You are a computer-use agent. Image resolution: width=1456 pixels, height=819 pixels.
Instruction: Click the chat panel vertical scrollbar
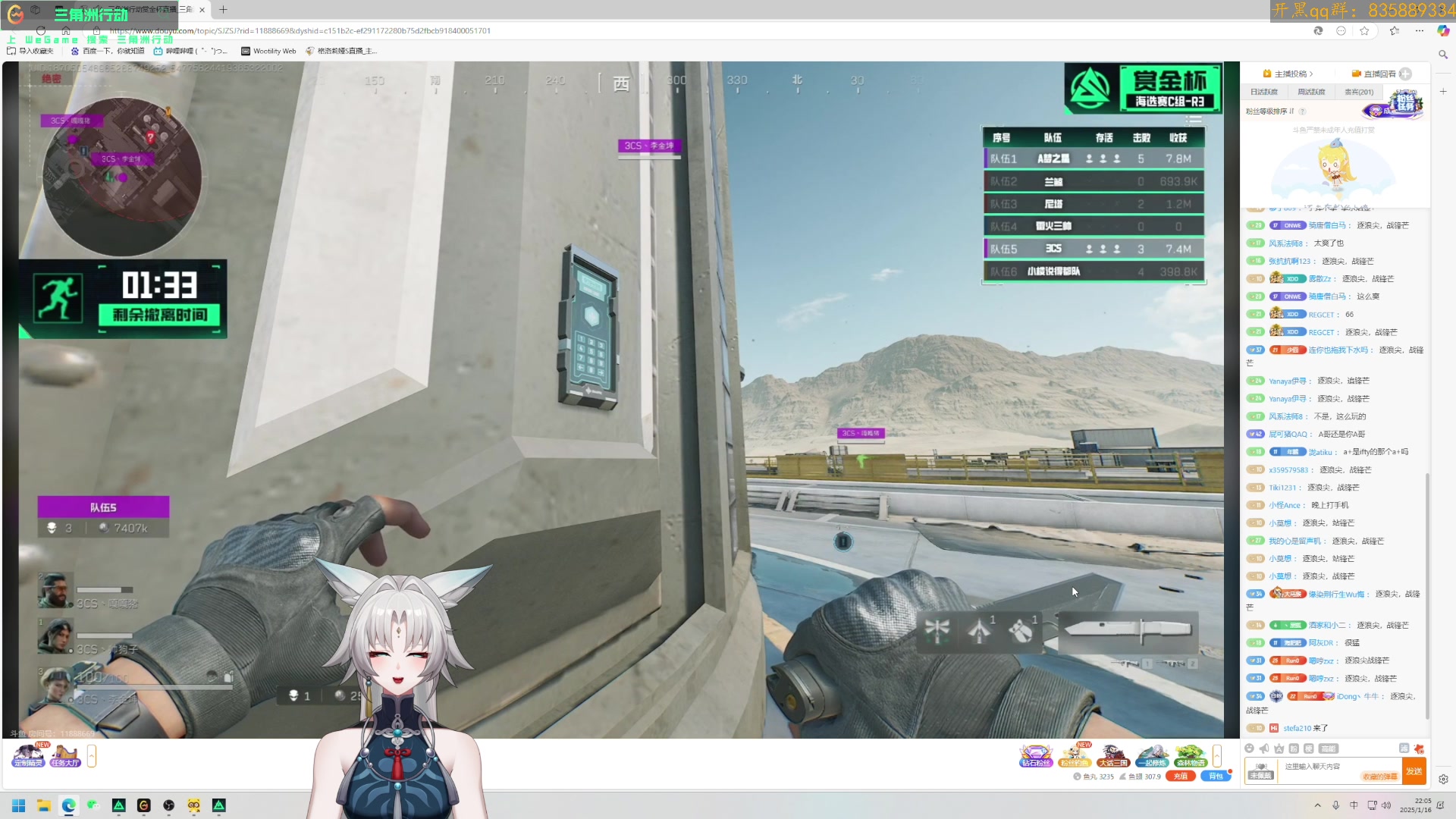(1428, 595)
